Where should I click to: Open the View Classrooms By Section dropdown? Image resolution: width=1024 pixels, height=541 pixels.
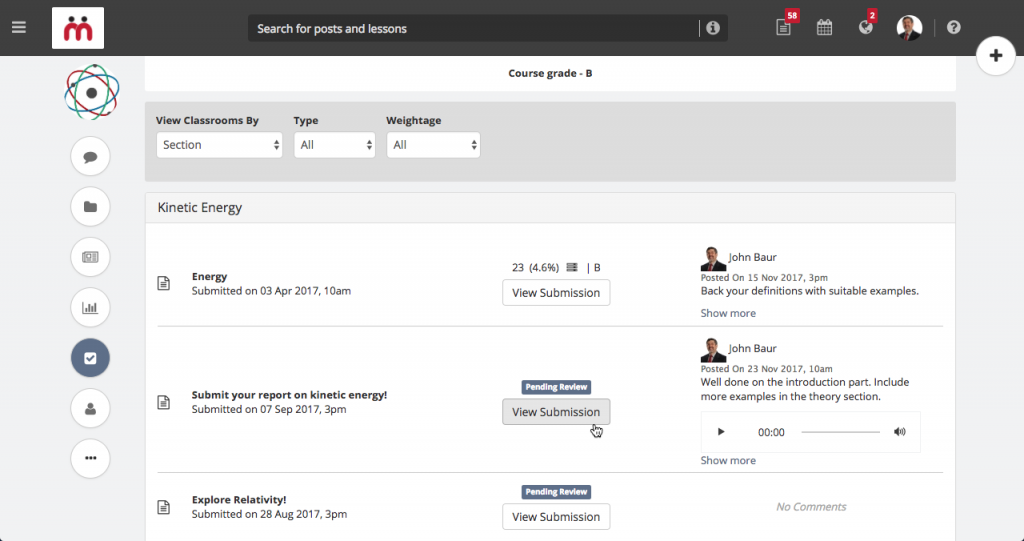click(219, 145)
